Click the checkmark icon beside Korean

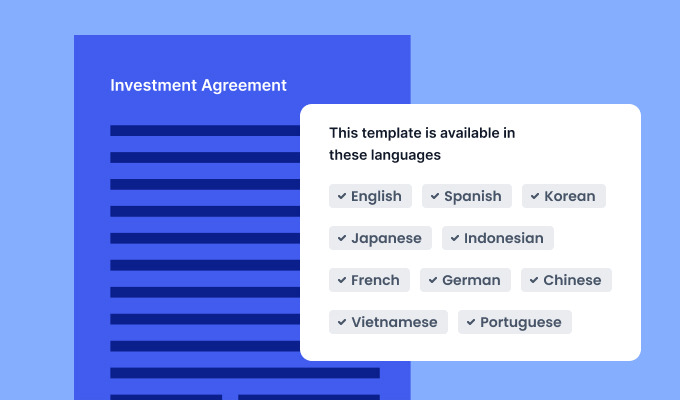coord(535,196)
